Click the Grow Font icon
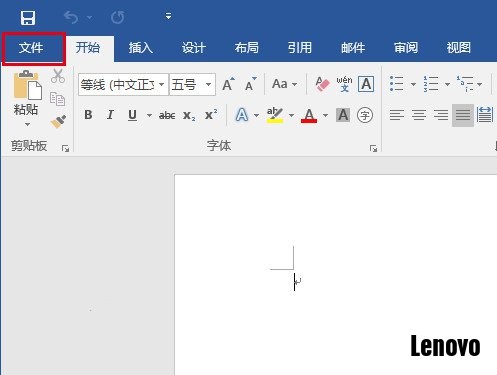Image resolution: width=497 pixels, height=375 pixels. tap(228, 84)
